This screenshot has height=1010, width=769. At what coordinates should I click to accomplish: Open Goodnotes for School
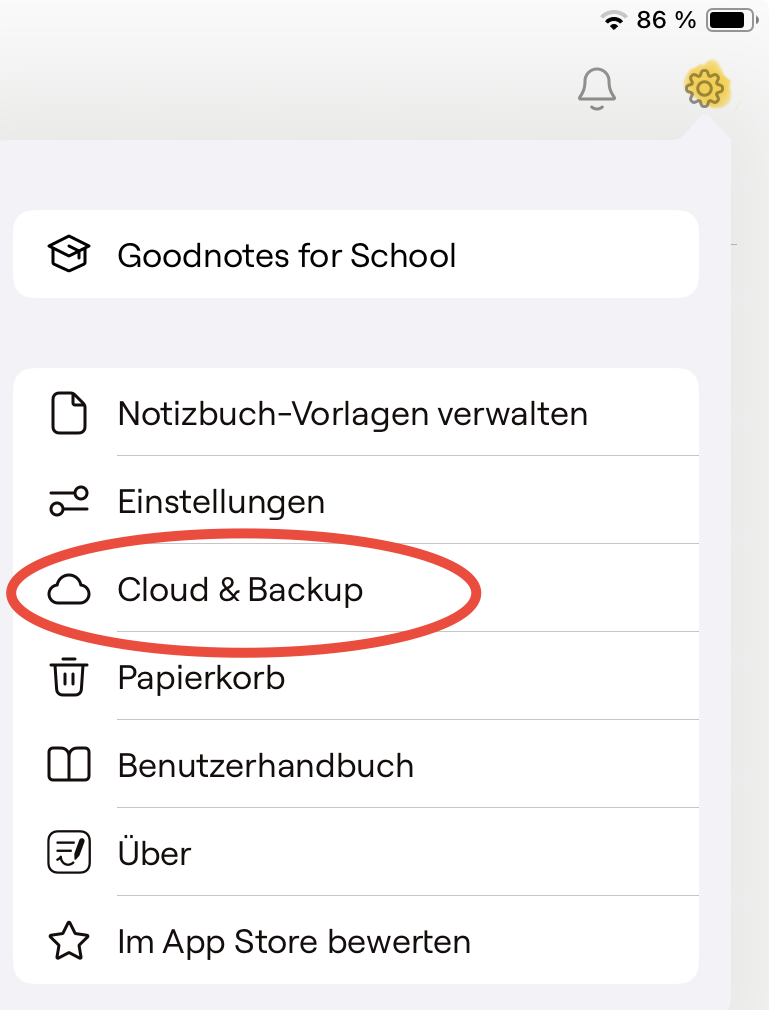pos(287,255)
